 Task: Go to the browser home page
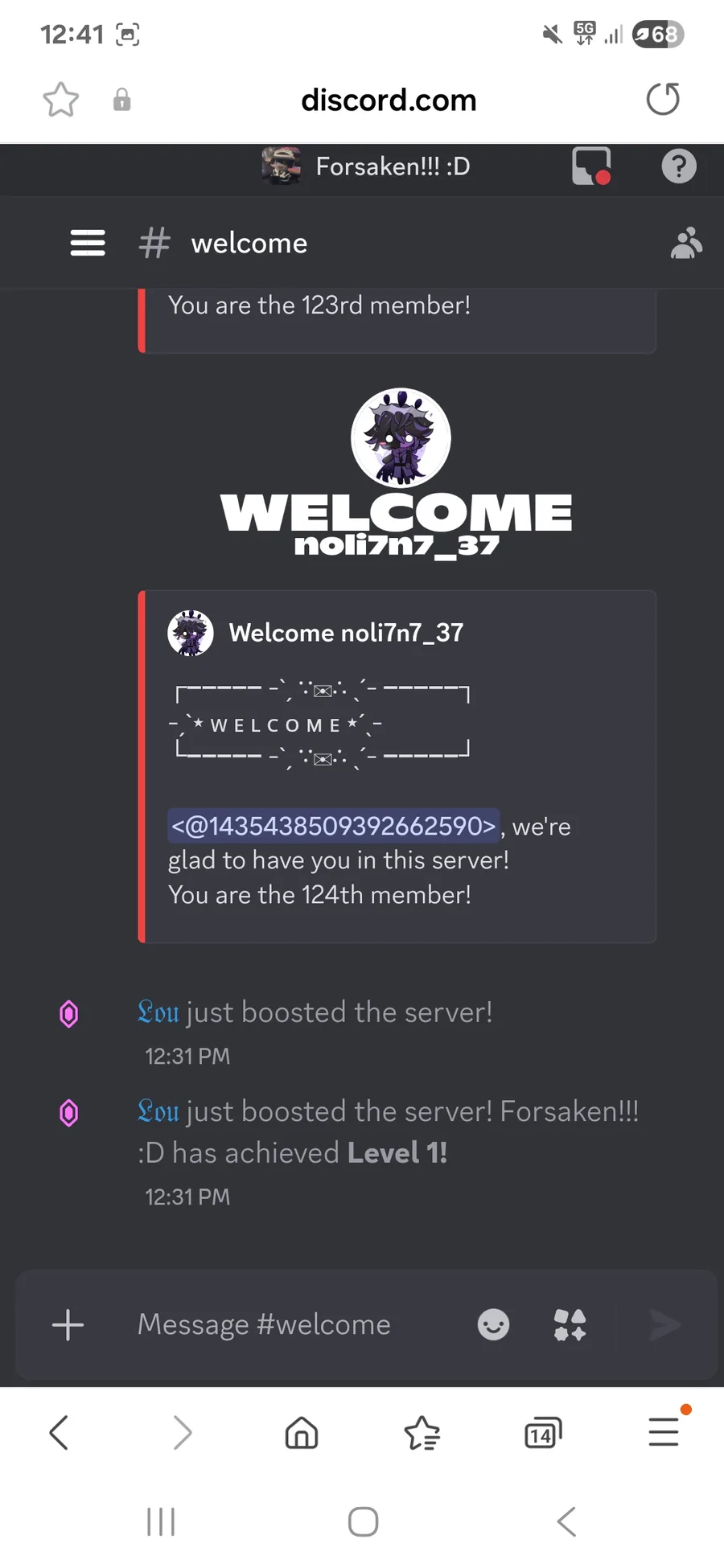coord(302,1433)
